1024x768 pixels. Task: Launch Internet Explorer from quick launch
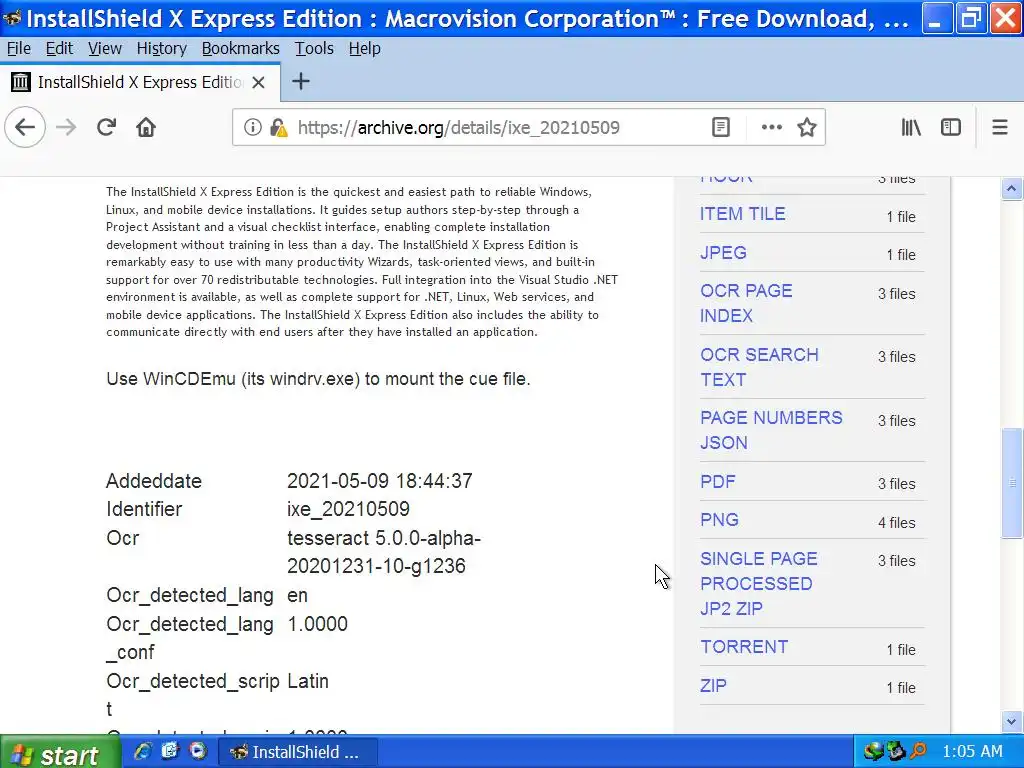[x=142, y=751]
